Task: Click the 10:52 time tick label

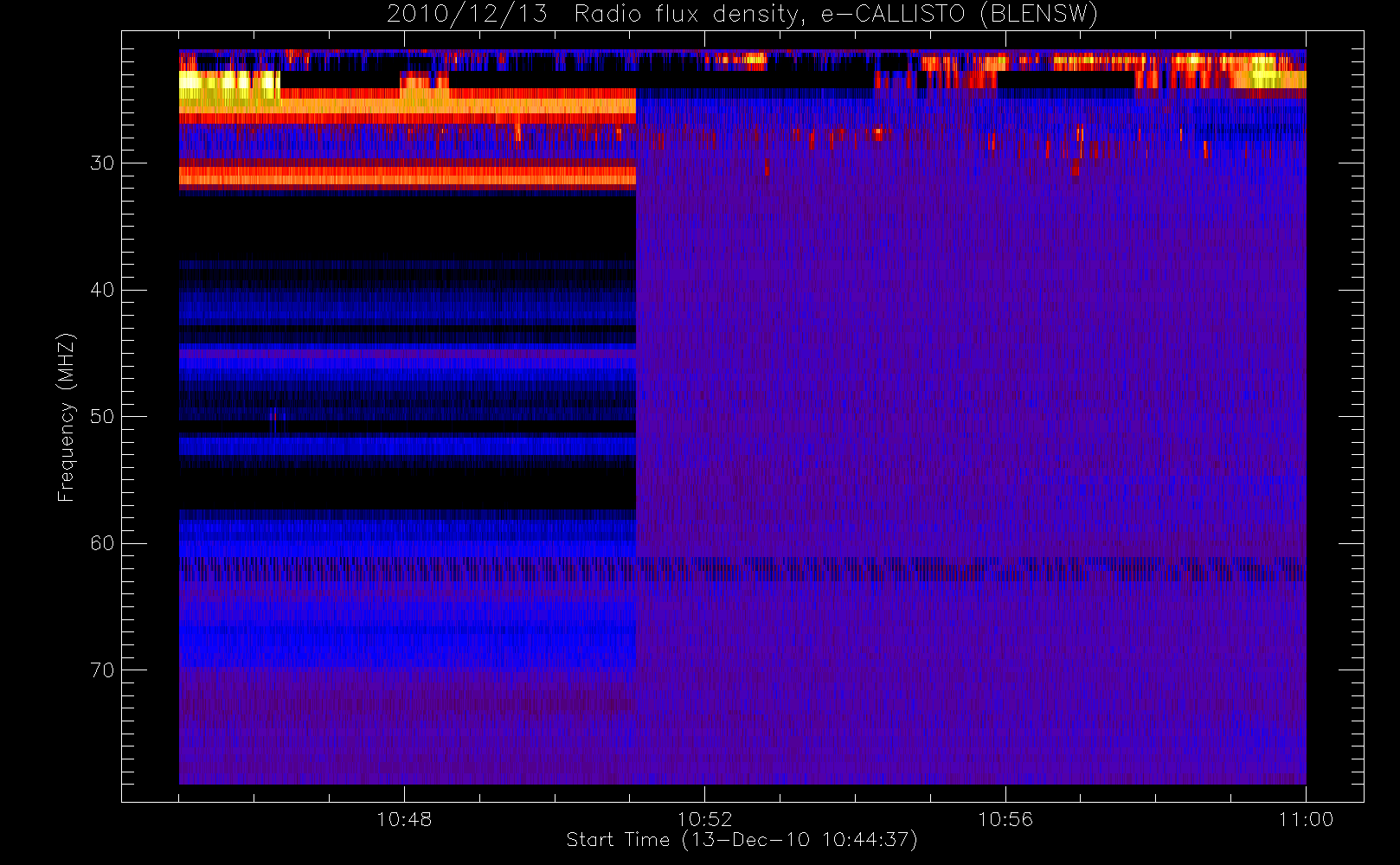Action: coord(704,819)
